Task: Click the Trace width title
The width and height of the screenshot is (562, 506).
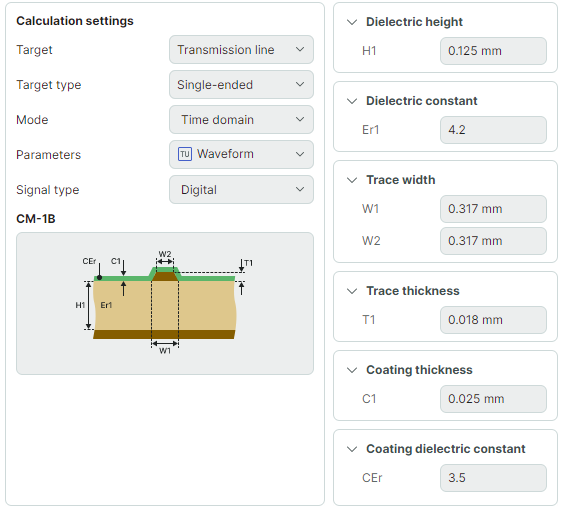Action: tap(401, 180)
